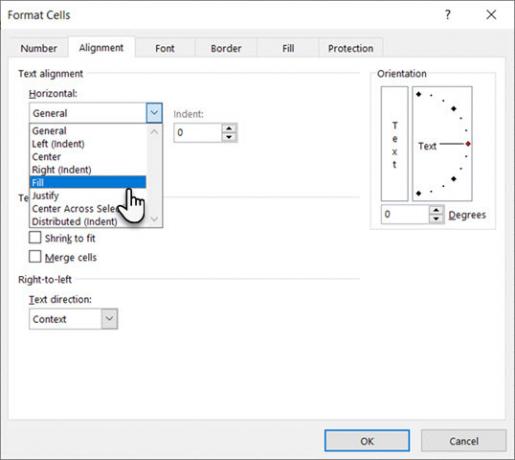Click the red diamond orientation marker
Screen dimensions: 515x460
click(468, 144)
